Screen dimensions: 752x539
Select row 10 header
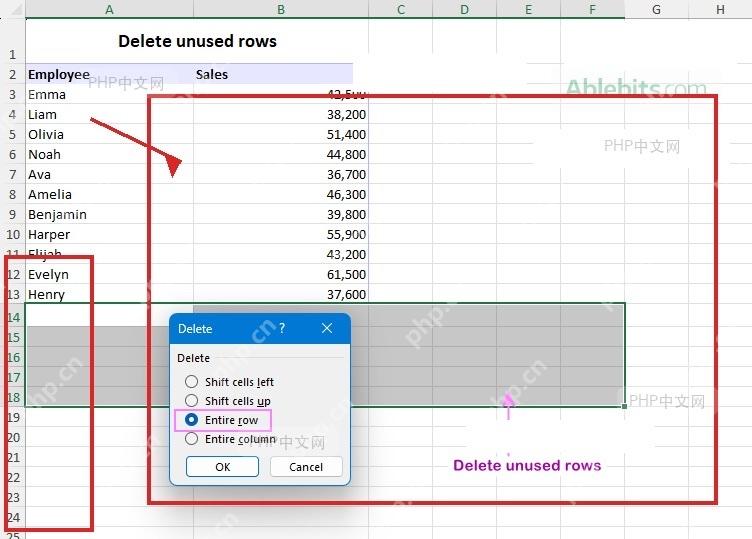(x=12, y=234)
